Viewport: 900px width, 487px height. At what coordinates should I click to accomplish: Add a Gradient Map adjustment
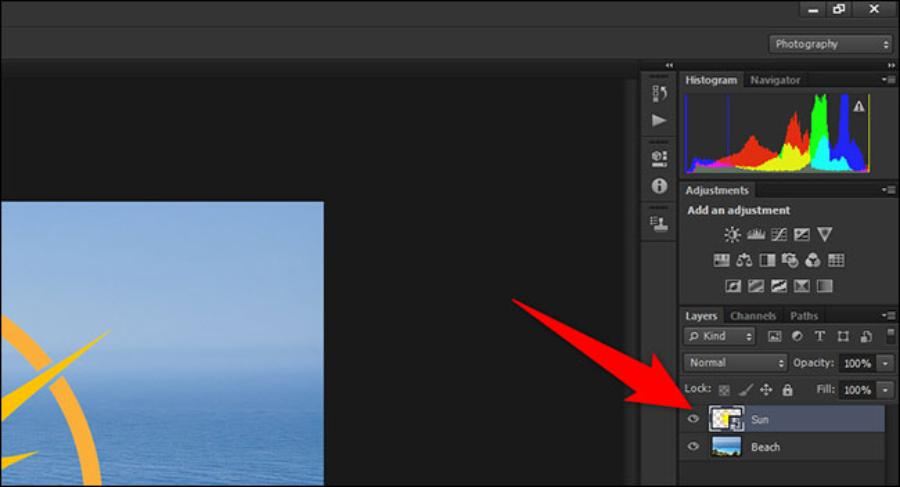point(825,286)
